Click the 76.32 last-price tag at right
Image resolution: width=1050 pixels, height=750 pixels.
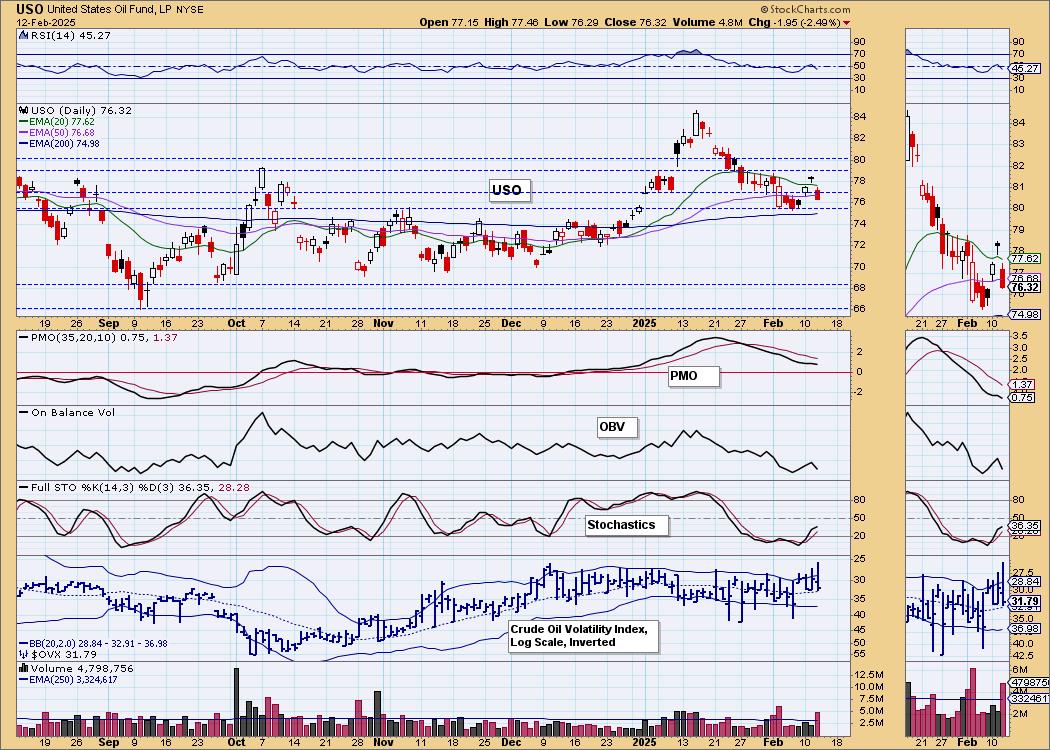click(1026, 287)
